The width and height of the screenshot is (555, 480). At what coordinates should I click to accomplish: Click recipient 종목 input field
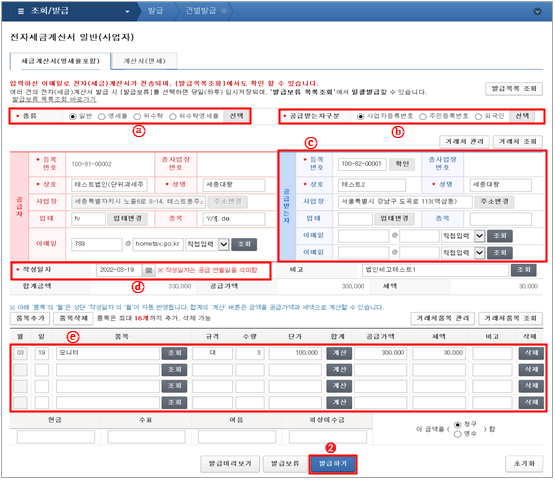[500, 219]
